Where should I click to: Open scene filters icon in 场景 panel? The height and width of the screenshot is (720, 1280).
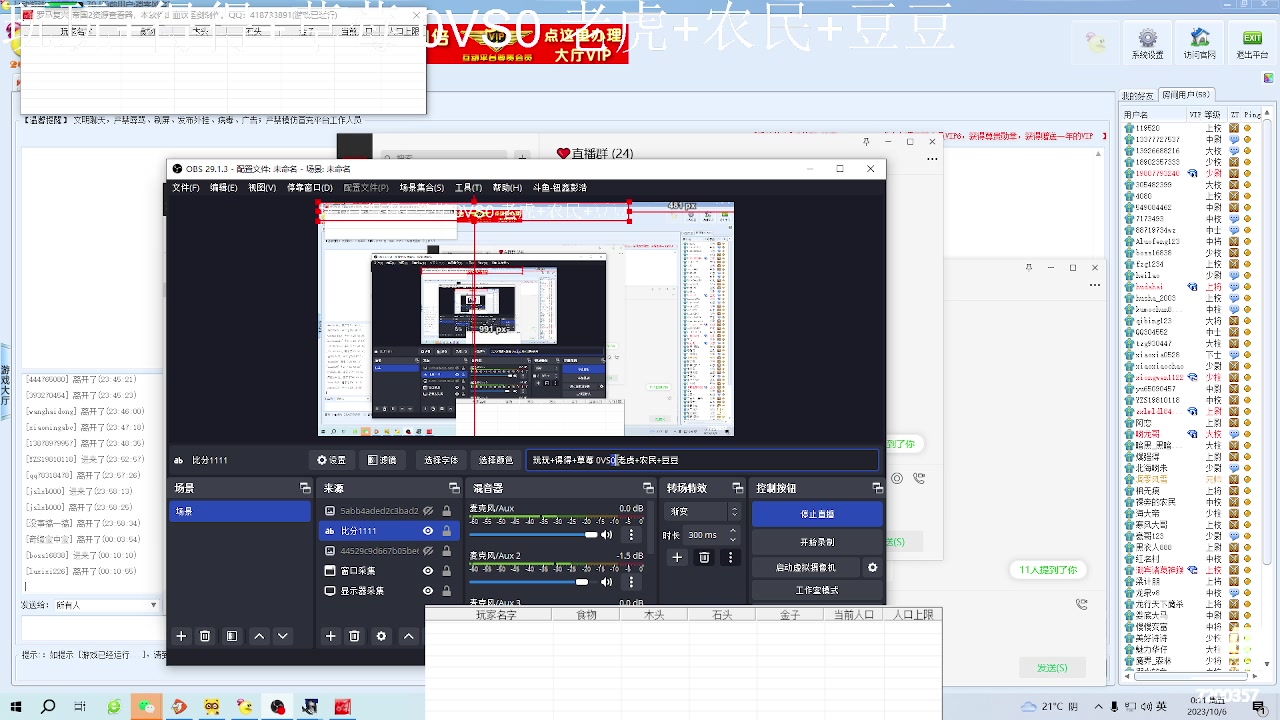(x=232, y=636)
